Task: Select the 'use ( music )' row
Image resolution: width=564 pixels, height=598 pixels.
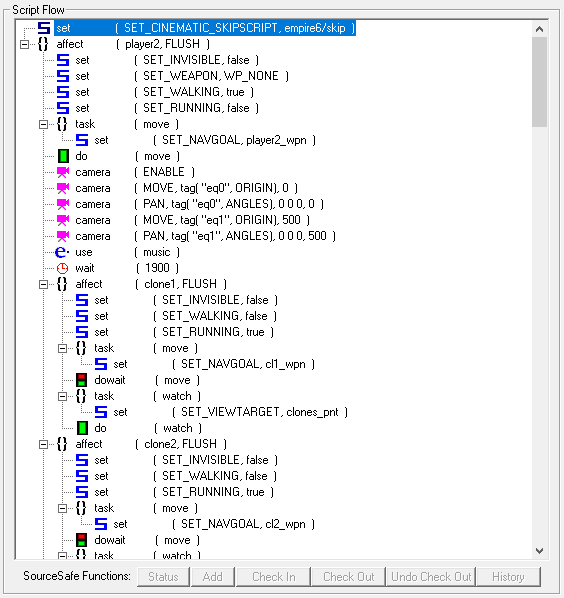Action: click(x=127, y=252)
